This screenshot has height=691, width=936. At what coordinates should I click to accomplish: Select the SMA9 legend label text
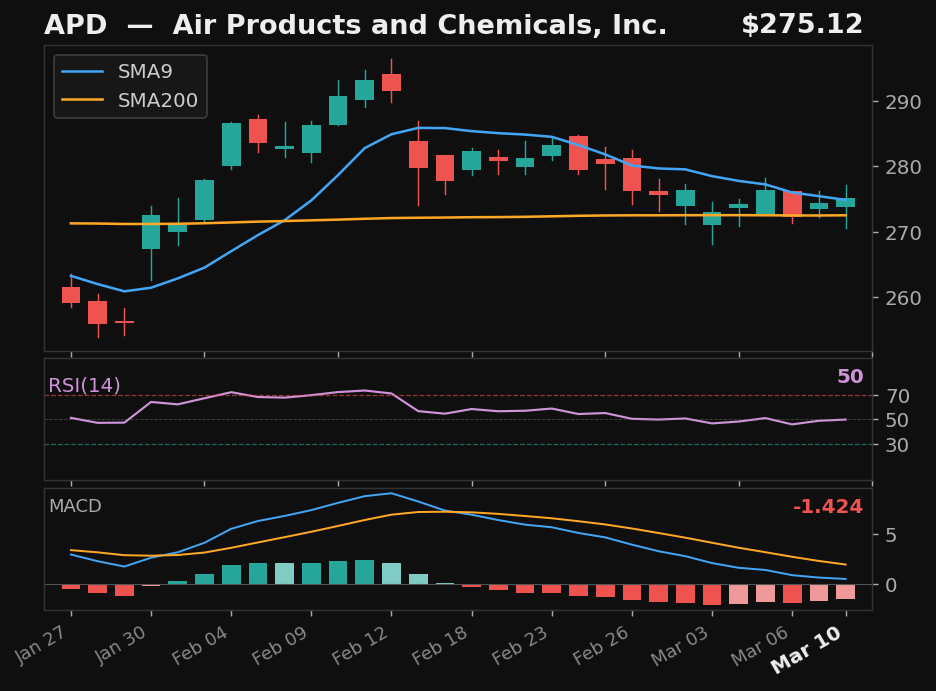pos(145,72)
